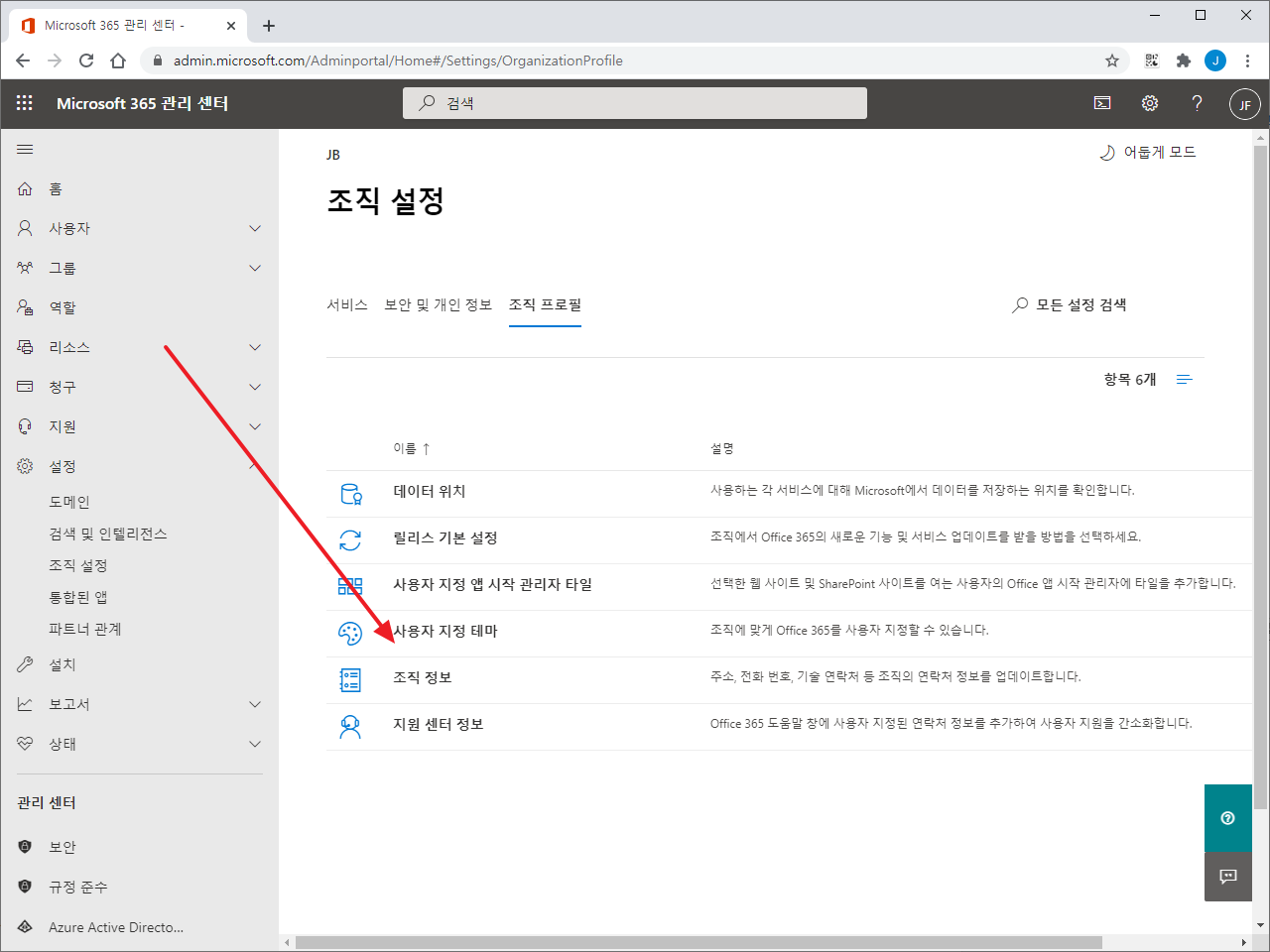Viewport: 1270px width, 952px height.
Task: Switch to the 보안 및 개인 정보 tab
Action: click(x=439, y=305)
